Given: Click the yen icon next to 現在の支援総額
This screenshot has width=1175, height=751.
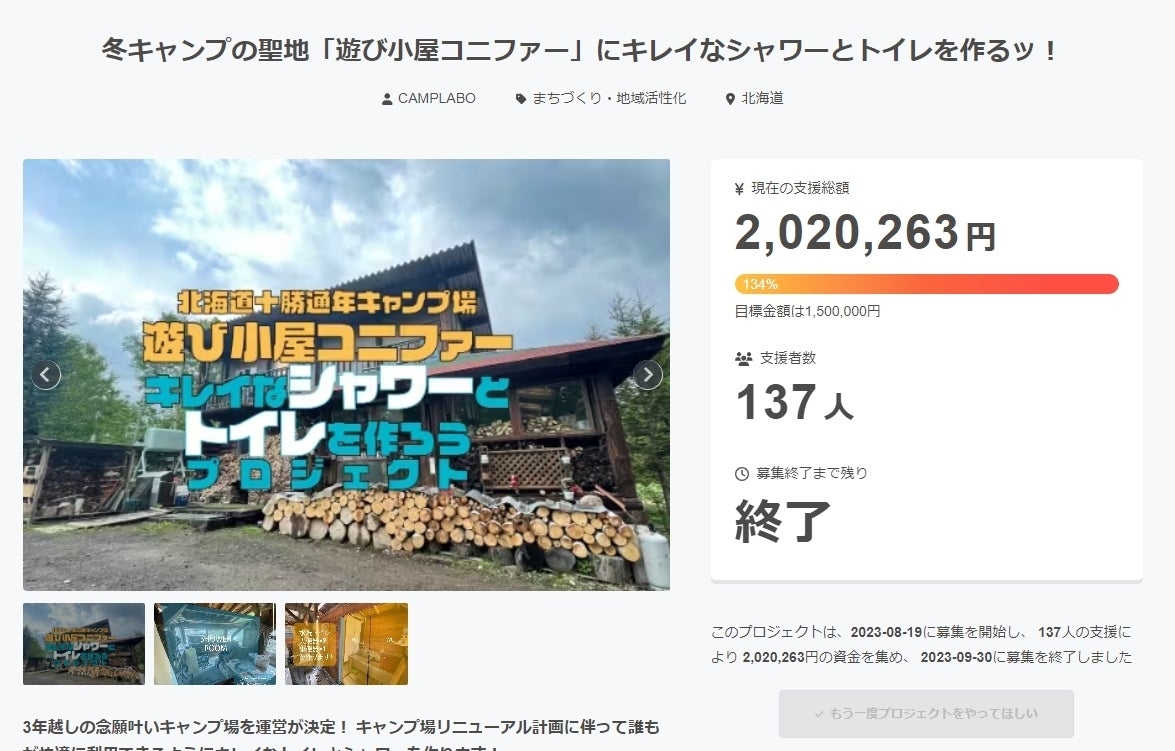Looking at the screenshot, I should click(x=737, y=187).
